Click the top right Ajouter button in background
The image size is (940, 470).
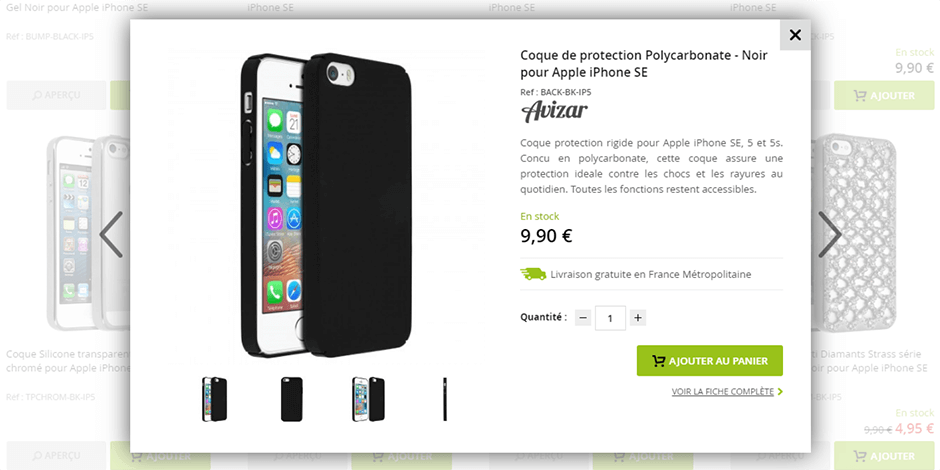tap(884, 95)
